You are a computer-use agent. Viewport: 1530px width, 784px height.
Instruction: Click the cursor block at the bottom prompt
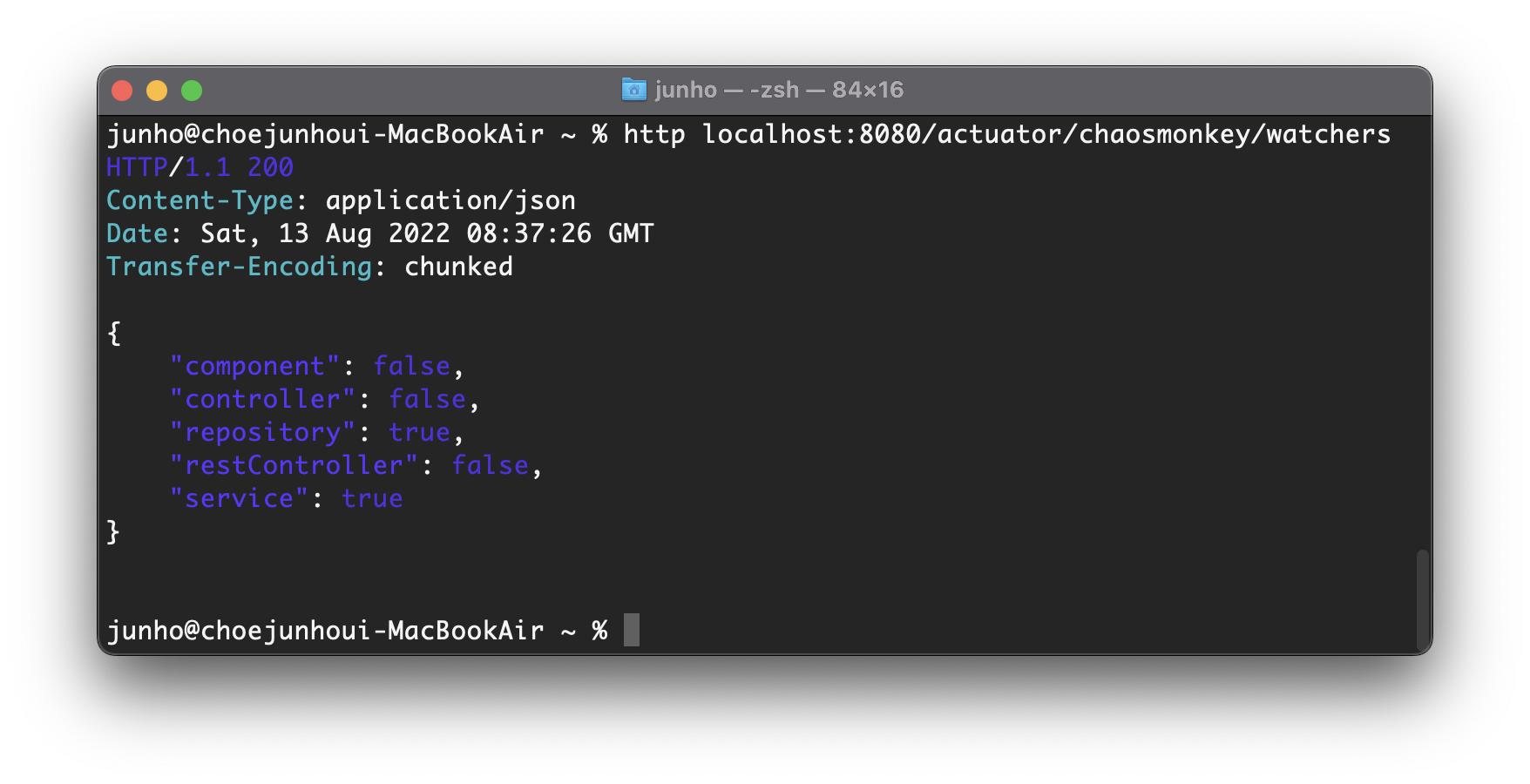pyautogui.click(x=632, y=630)
